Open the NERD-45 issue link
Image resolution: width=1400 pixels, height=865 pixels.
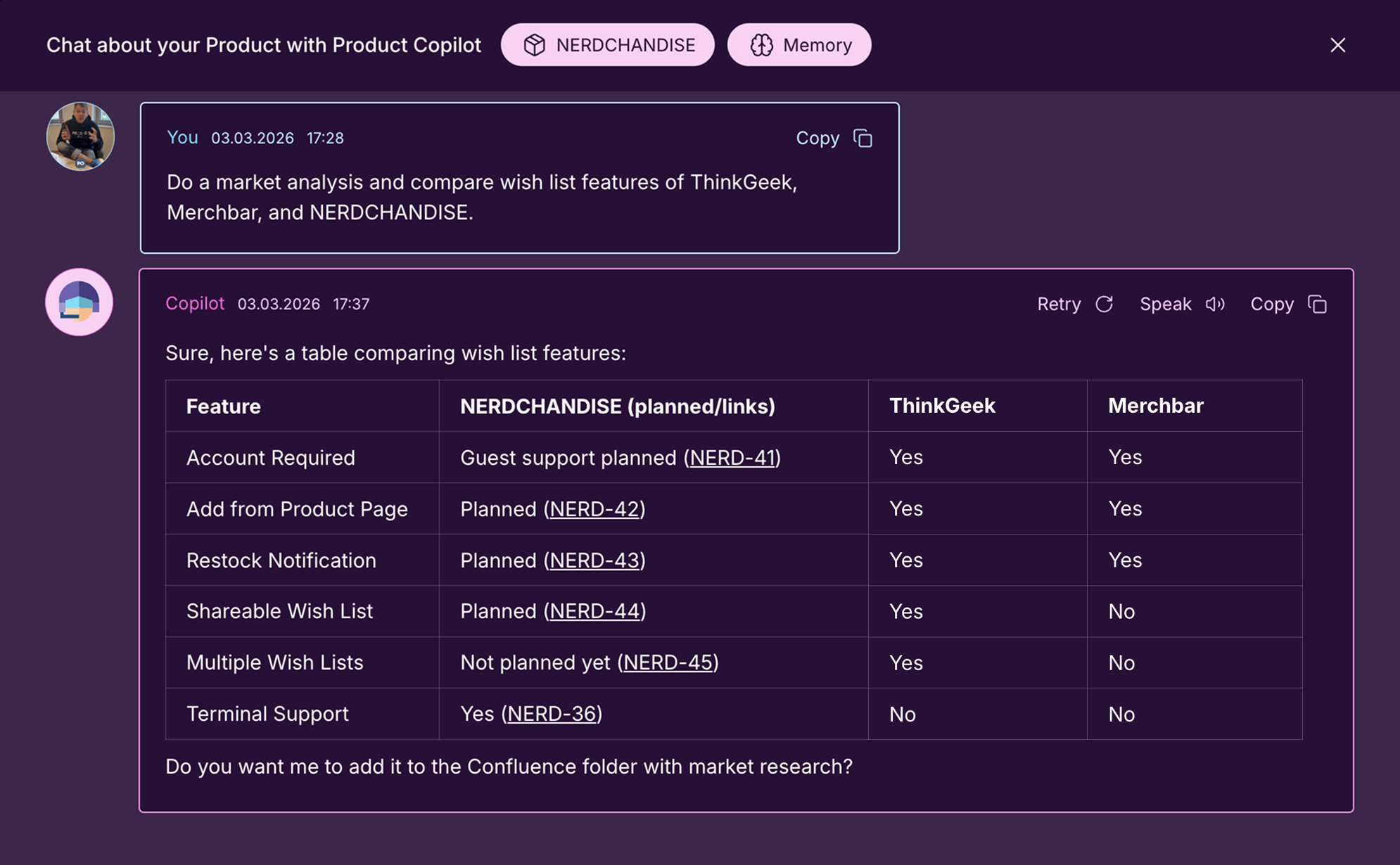click(668, 662)
